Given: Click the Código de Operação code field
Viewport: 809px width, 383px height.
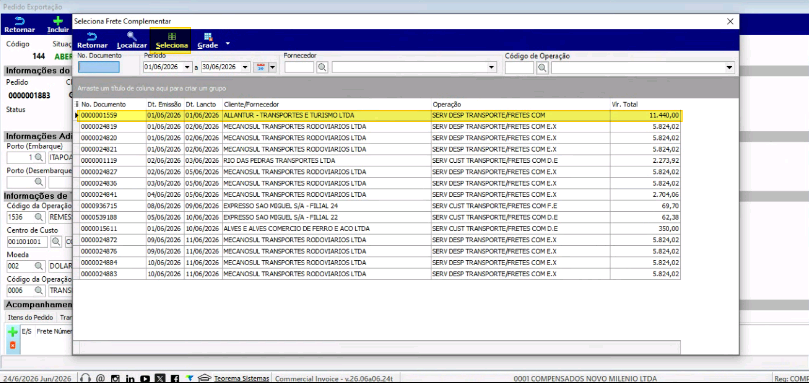Looking at the screenshot, I should pos(519,67).
